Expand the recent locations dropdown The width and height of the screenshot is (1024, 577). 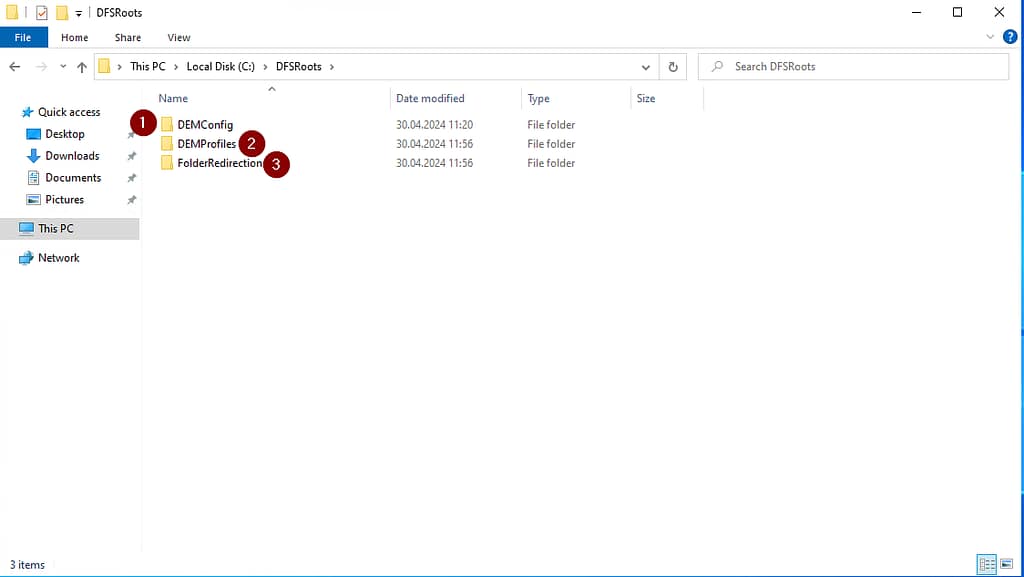pyautogui.click(x=63, y=67)
